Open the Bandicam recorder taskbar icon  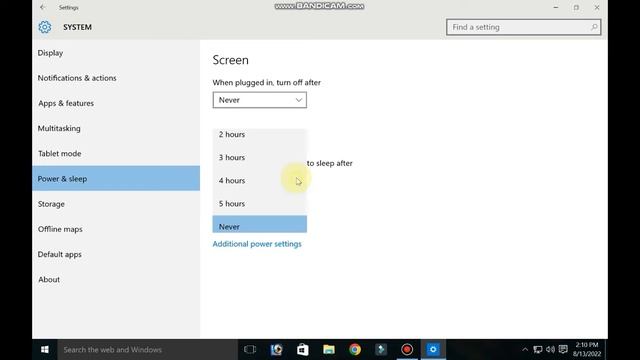pos(407,350)
